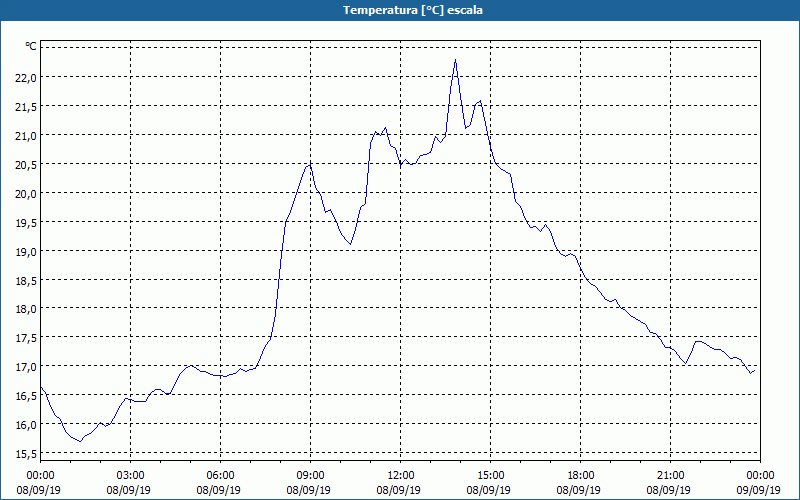The height and width of the screenshot is (500, 800).
Task: Click the 09/09/19 date label
Action: (760, 490)
